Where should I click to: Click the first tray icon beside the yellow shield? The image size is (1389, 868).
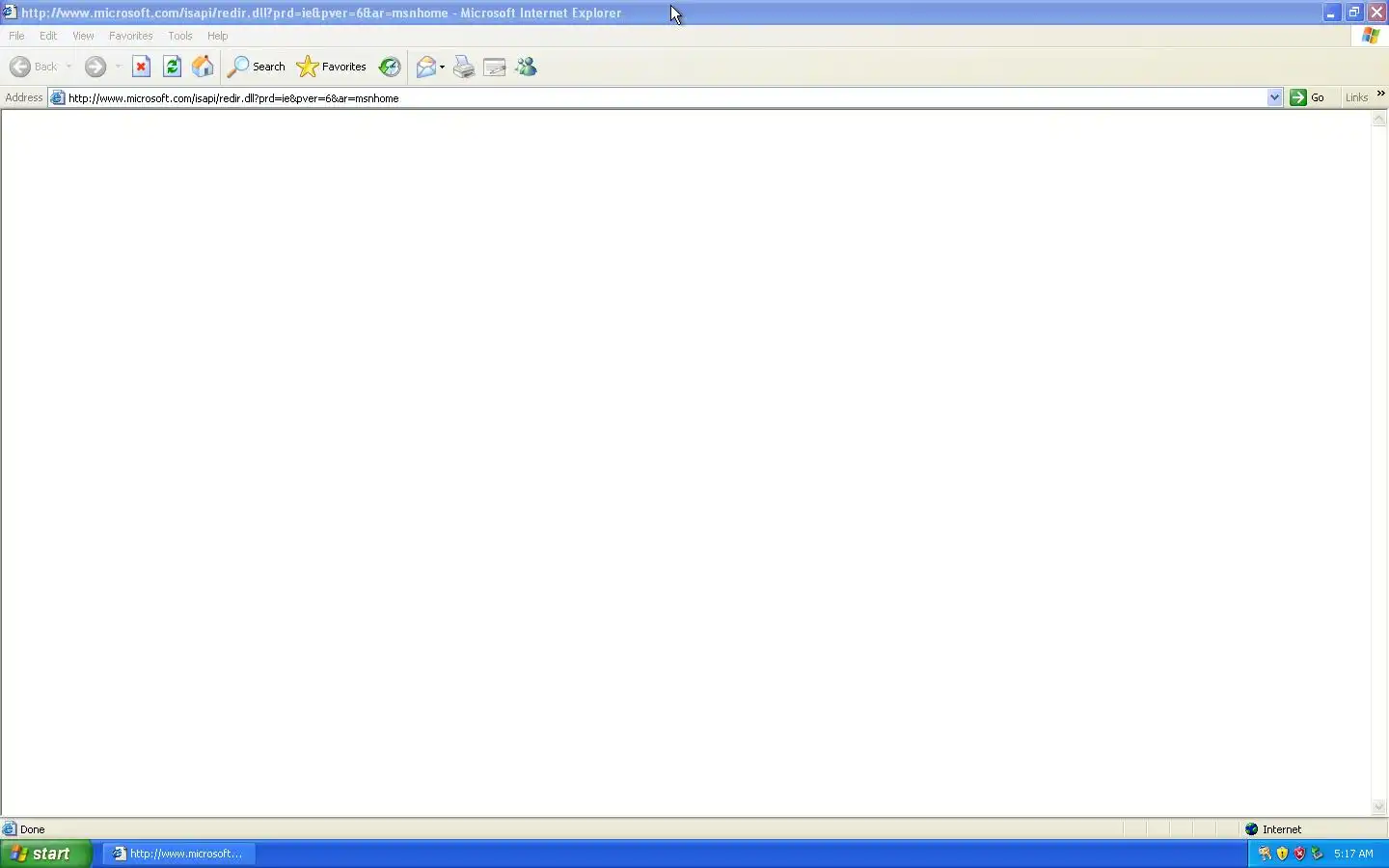(x=1265, y=854)
